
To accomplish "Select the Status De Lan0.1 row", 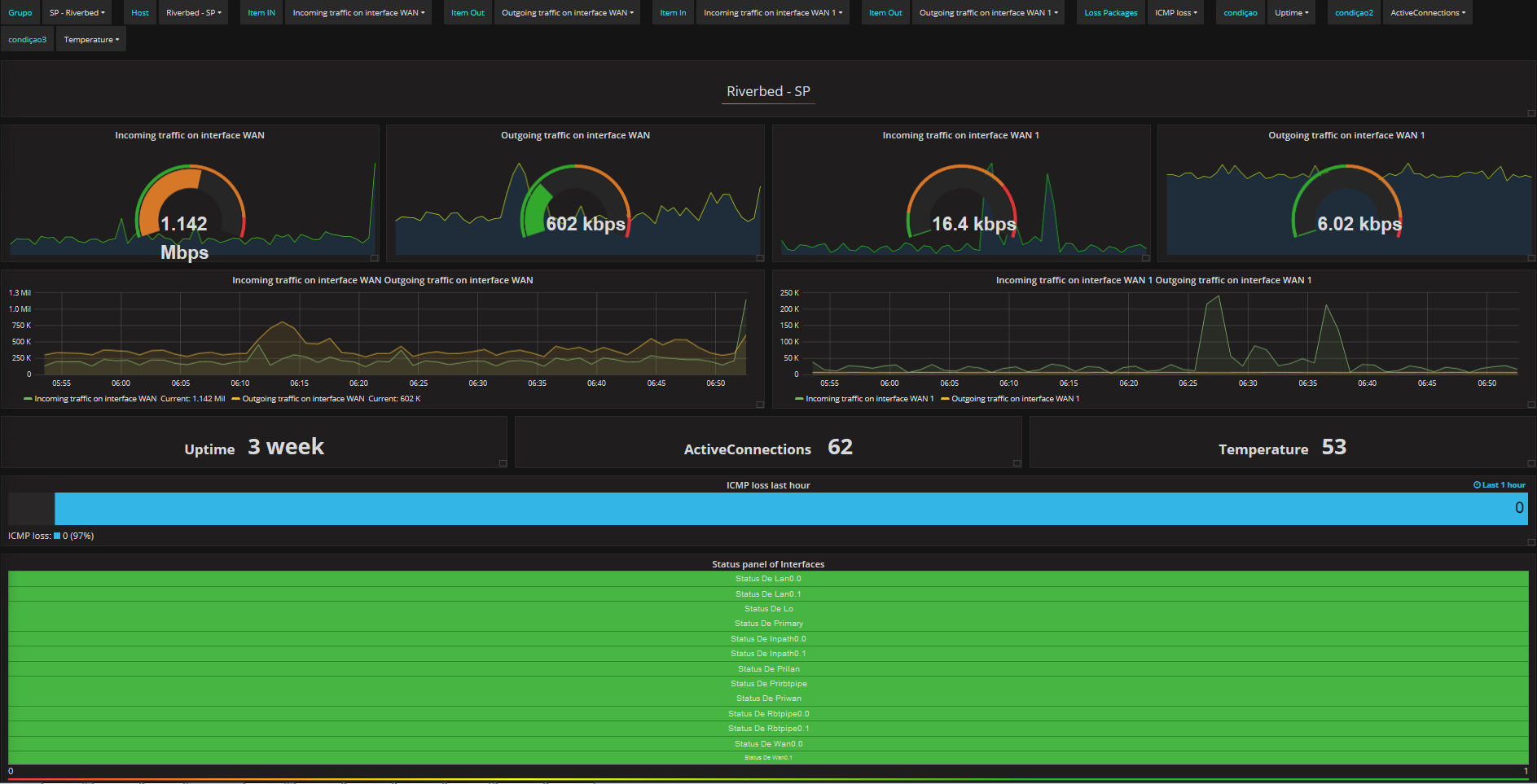I will pyautogui.click(x=768, y=594).
